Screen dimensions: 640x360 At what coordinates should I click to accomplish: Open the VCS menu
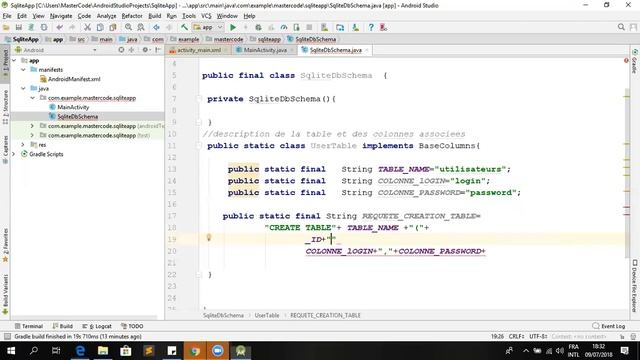coord(206,16)
